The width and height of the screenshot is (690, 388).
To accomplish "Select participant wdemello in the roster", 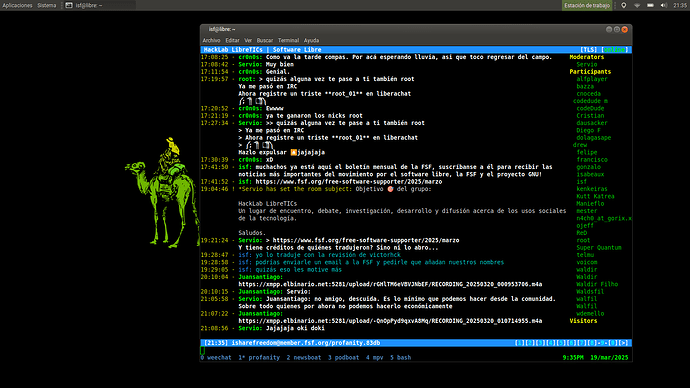I will tap(590, 314).
